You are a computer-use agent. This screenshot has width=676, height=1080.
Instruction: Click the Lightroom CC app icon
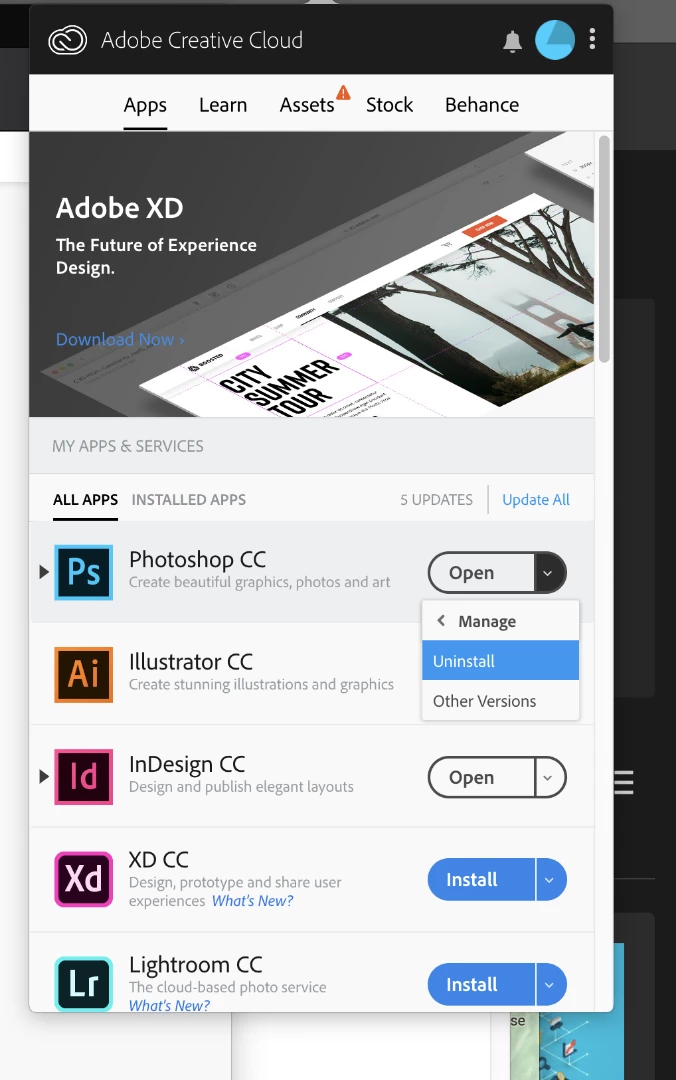click(x=83, y=983)
